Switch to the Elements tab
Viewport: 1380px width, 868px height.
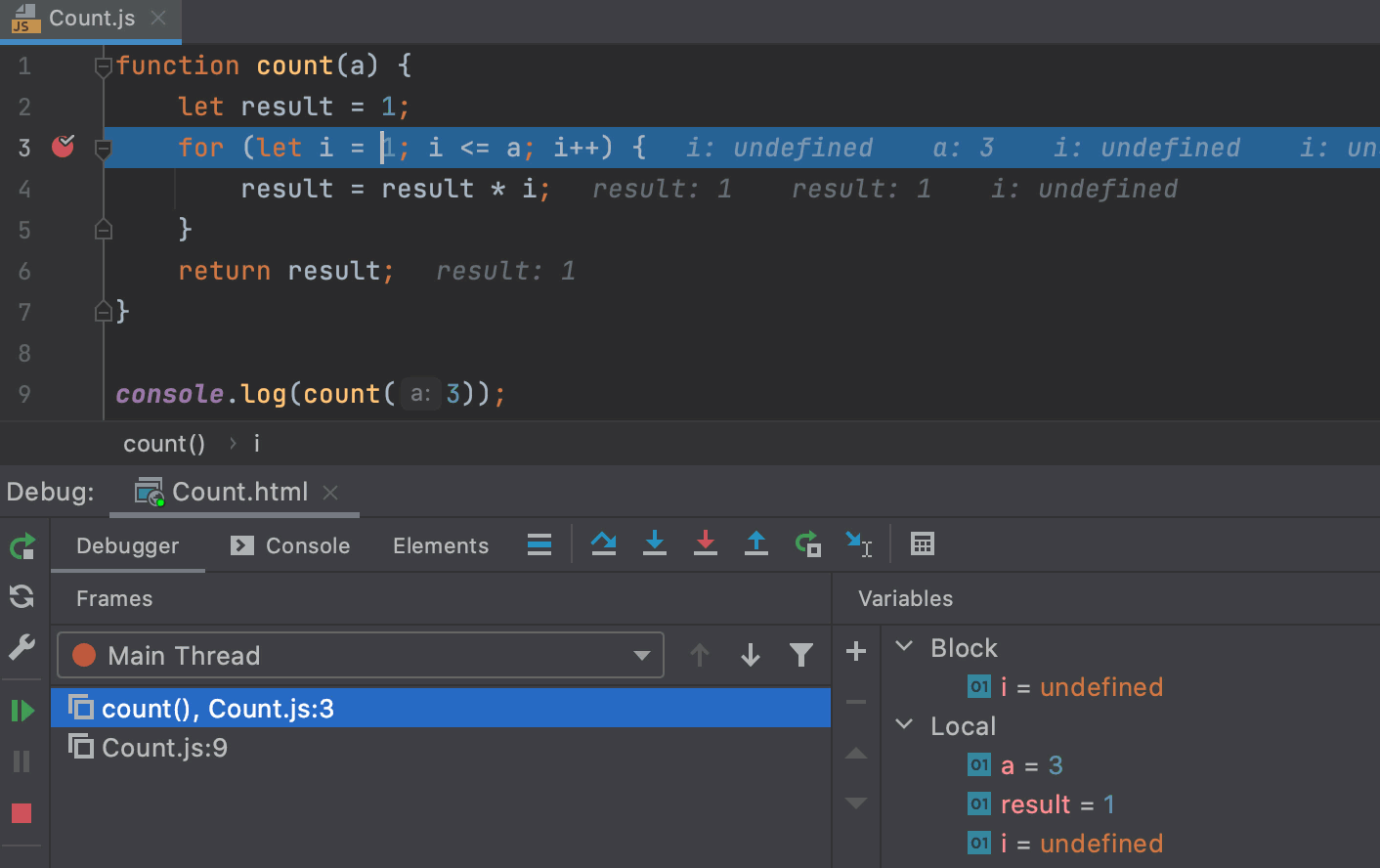440,545
